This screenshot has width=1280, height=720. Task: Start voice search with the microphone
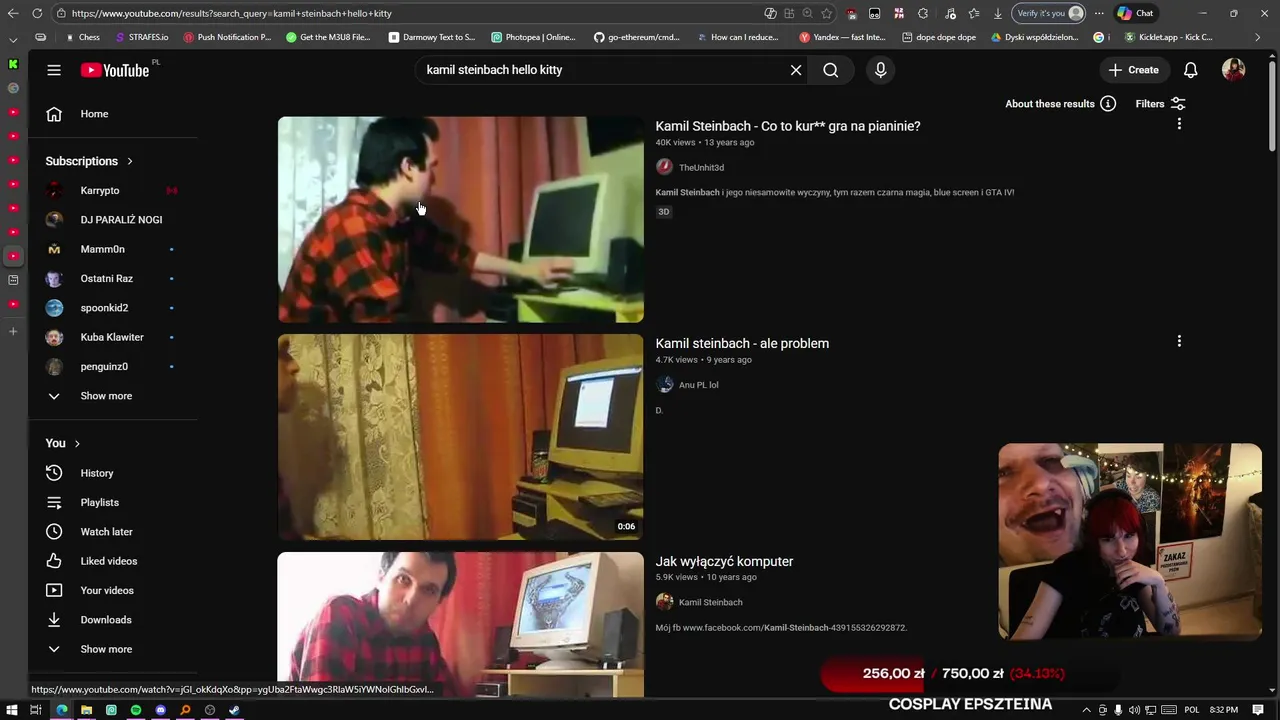pos(881,70)
